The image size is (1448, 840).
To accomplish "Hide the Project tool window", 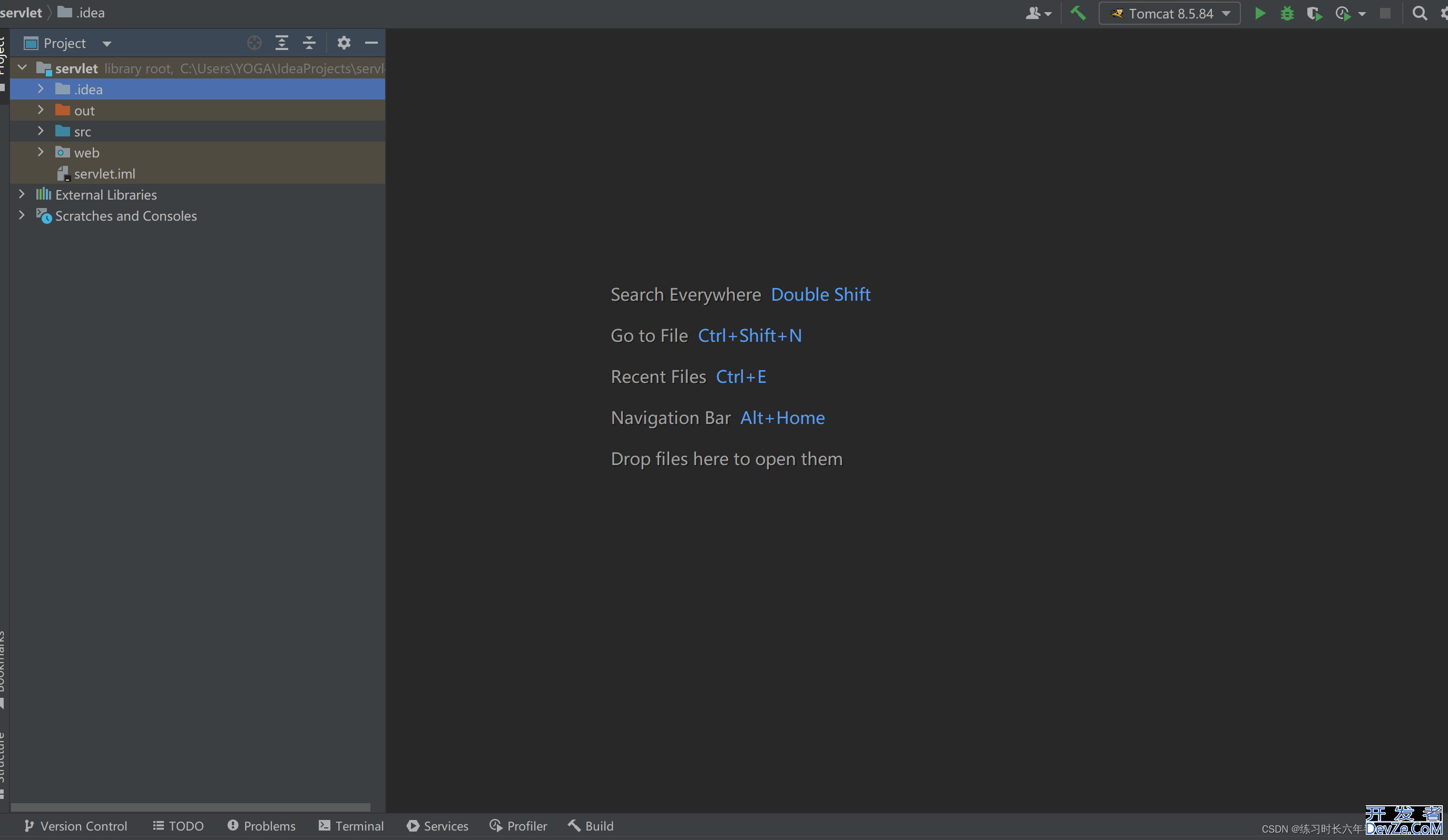I will click(371, 43).
